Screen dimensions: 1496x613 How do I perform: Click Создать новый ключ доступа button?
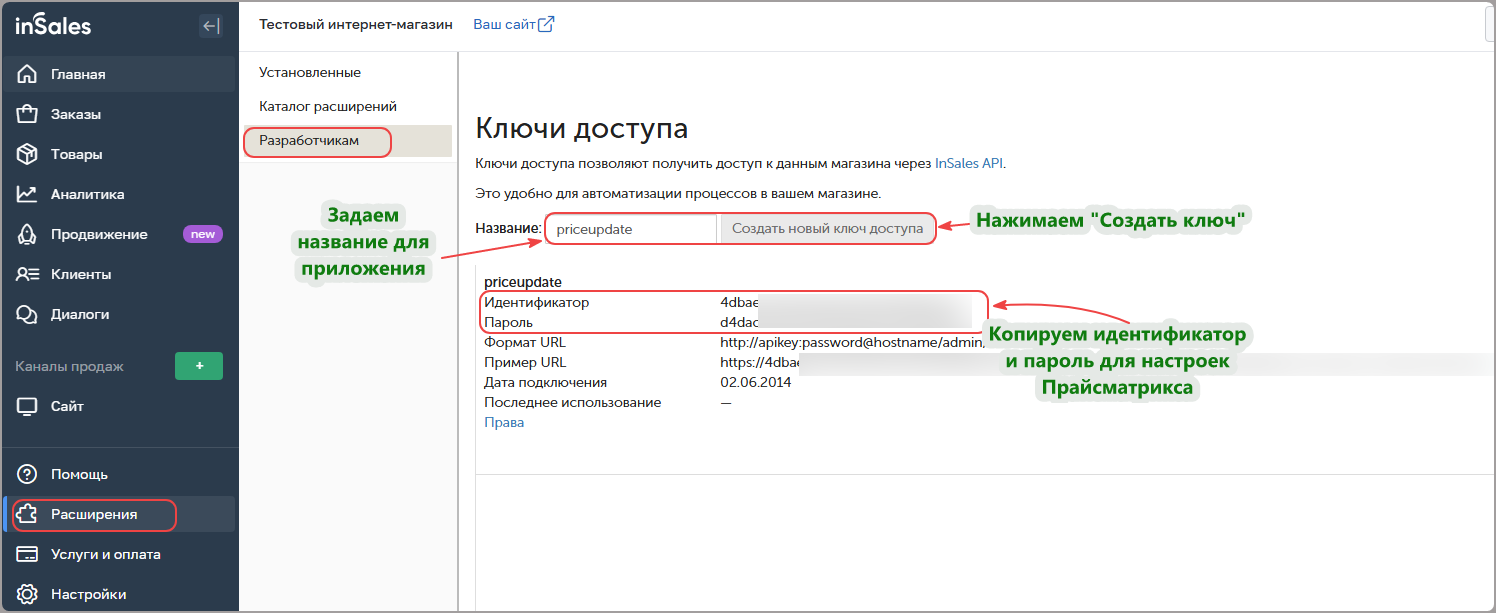[x=827, y=229]
